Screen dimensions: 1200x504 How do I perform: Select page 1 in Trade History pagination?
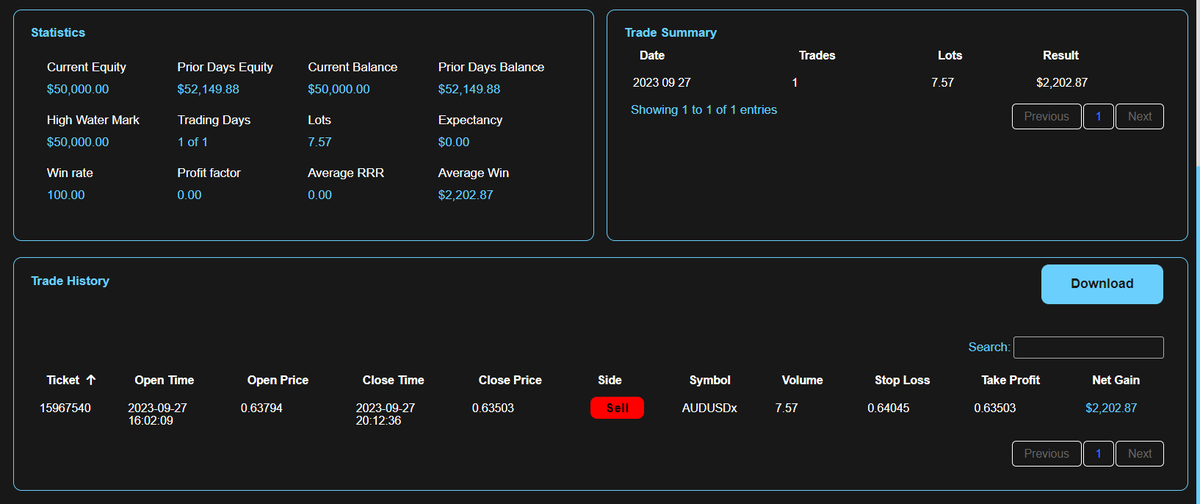1098,453
